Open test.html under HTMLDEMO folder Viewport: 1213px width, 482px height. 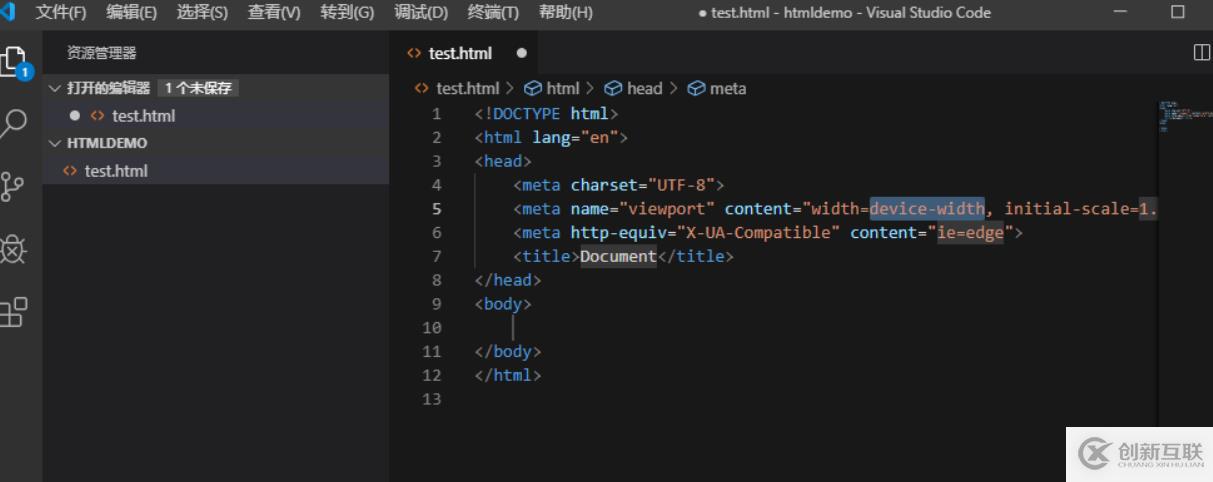(115, 171)
